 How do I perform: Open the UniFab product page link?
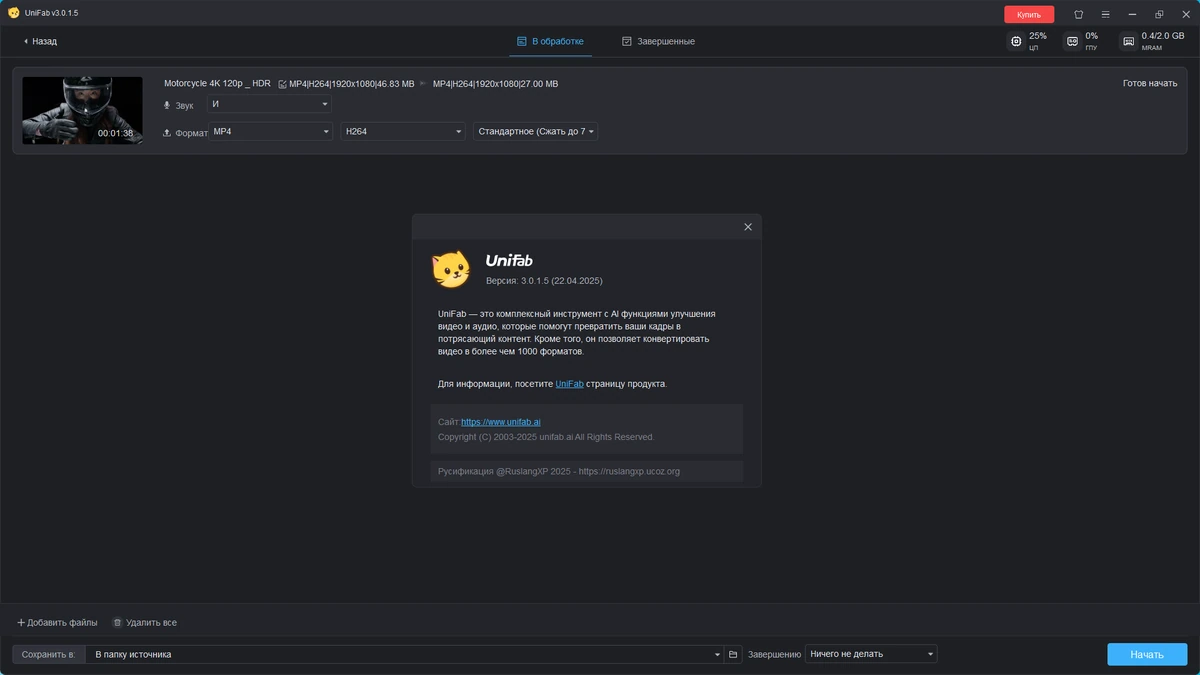569,384
